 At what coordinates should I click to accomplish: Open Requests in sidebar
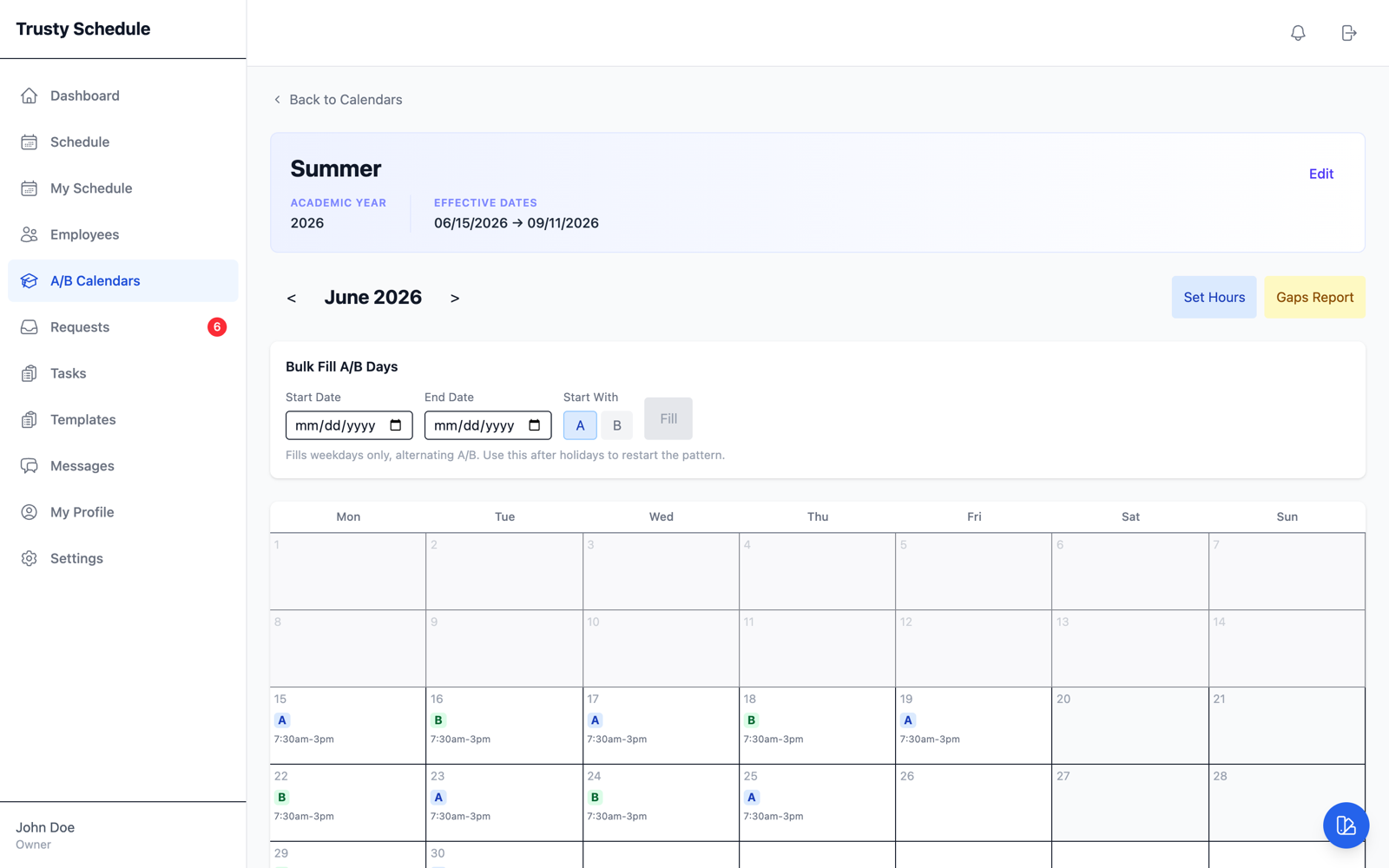123,327
